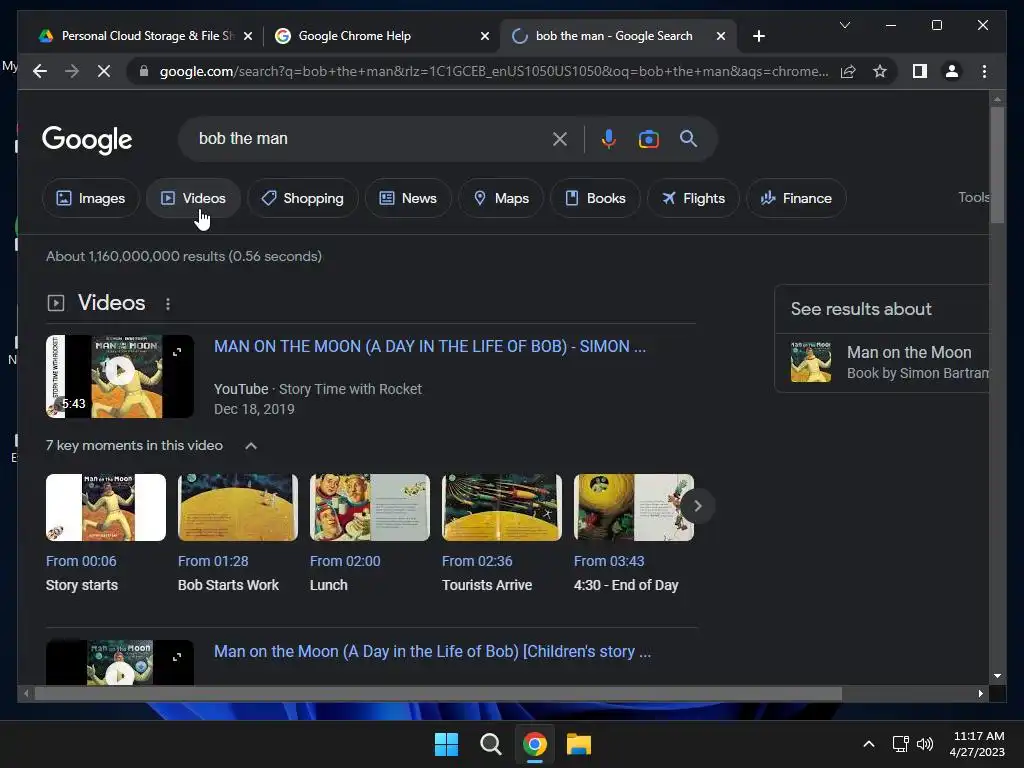Click the vertical scrollbar thumb
The width and height of the screenshot is (1024, 768).
(x=997, y=165)
